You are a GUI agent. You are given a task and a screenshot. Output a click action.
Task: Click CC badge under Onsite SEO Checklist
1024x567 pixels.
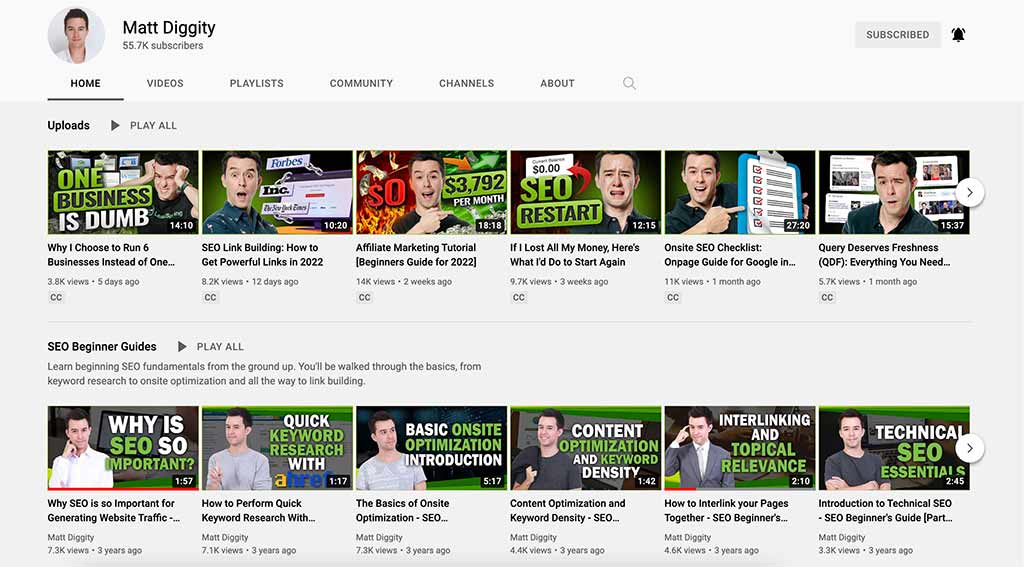point(672,297)
